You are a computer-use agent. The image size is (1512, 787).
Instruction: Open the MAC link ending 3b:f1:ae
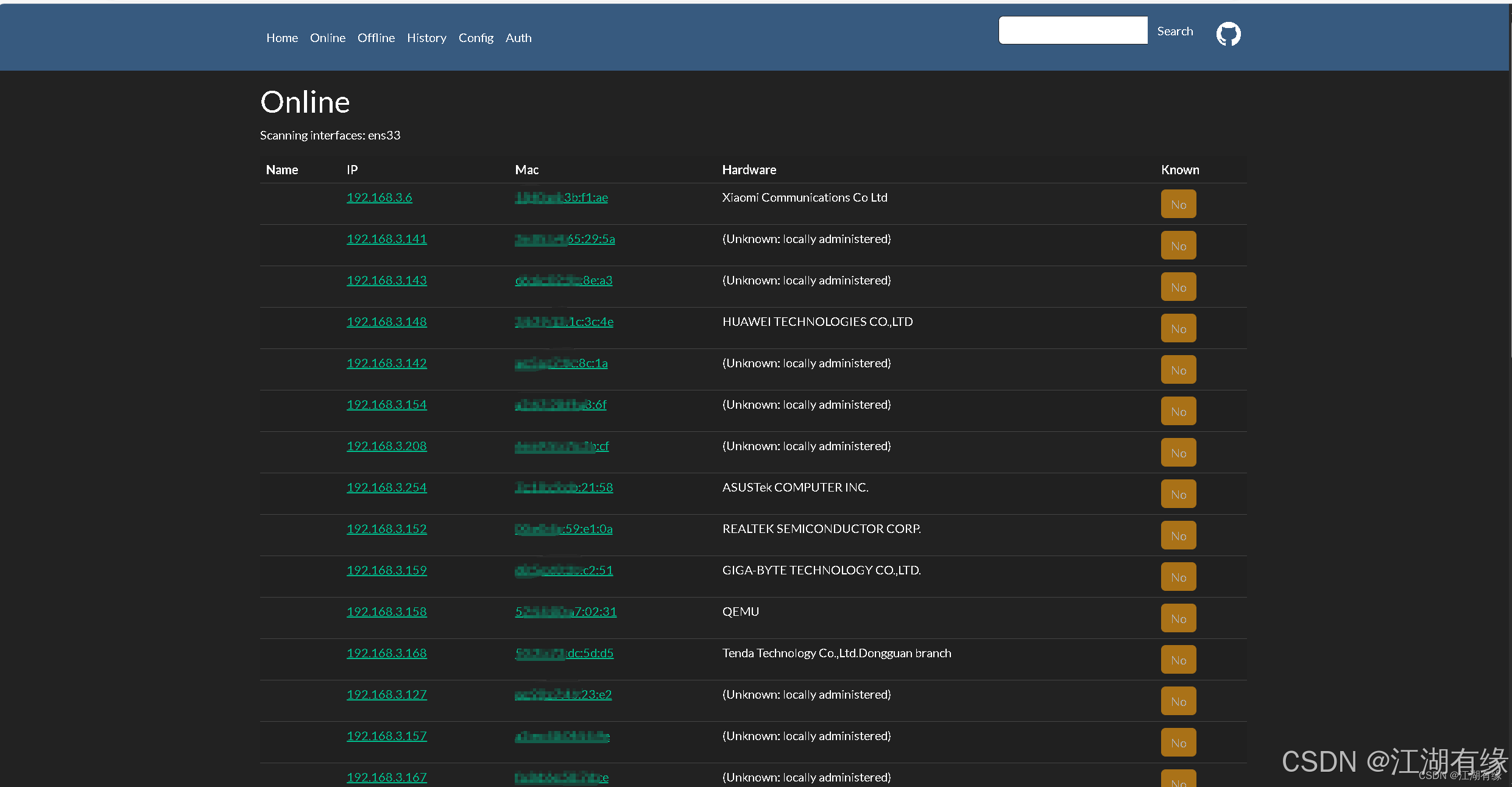click(562, 197)
